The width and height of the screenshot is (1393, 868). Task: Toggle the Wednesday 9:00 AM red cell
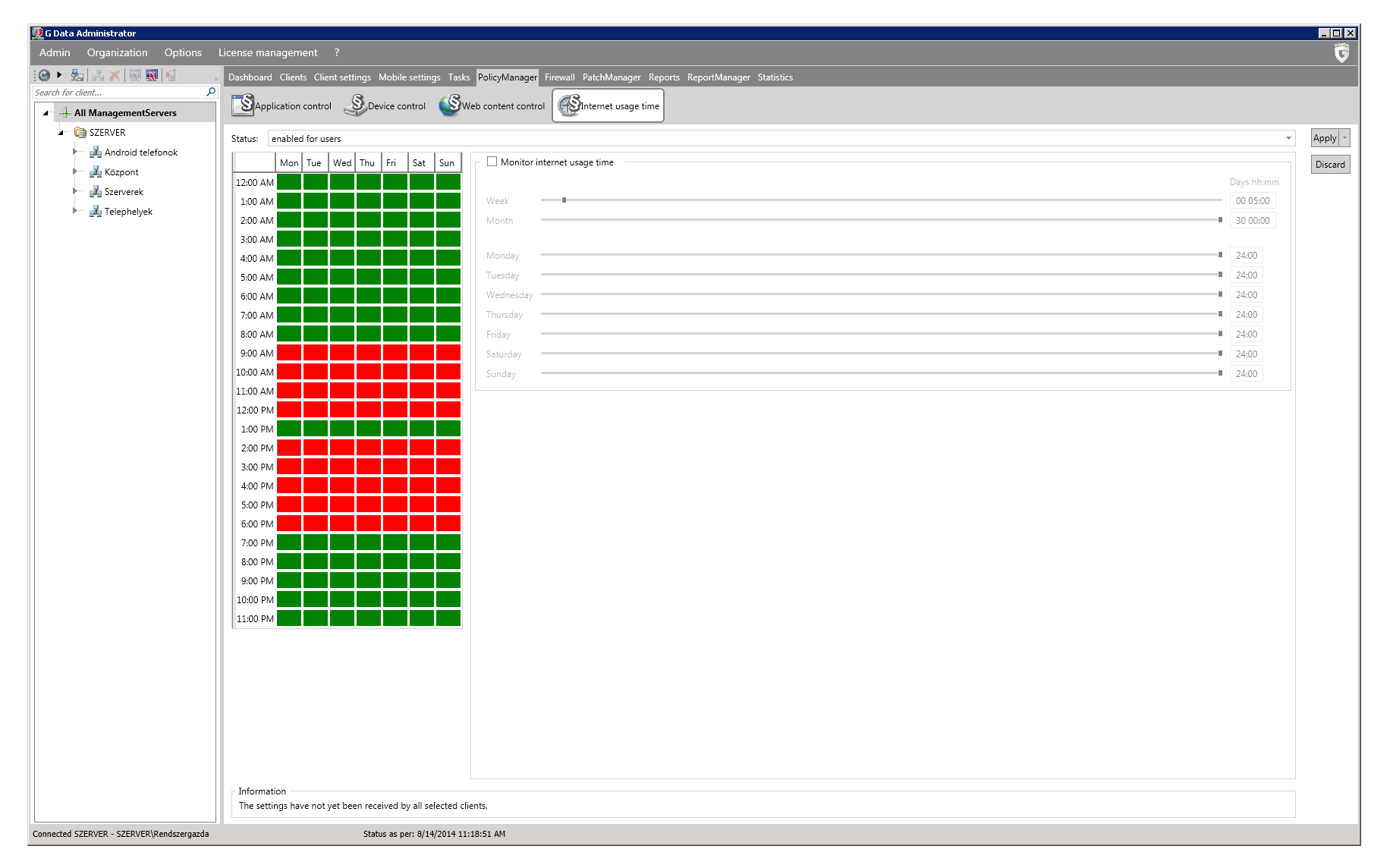pyautogui.click(x=342, y=352)
